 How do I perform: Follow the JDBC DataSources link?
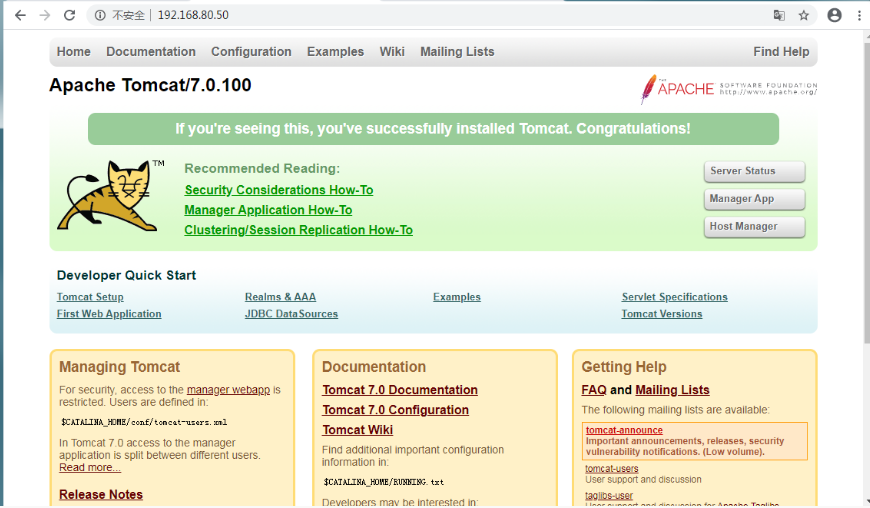pyautogui.click(x=291, y=314)
